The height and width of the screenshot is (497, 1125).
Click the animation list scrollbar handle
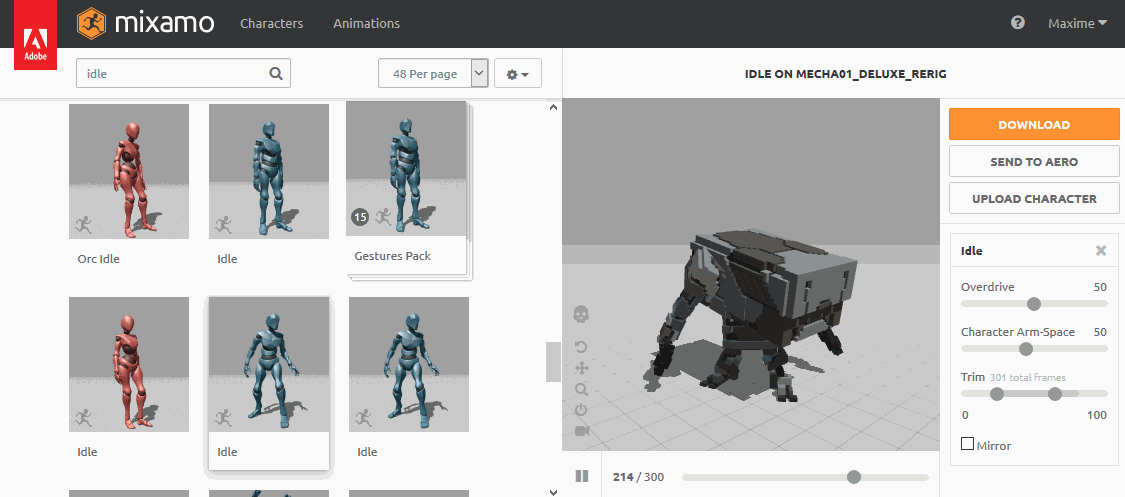[552, 362]
